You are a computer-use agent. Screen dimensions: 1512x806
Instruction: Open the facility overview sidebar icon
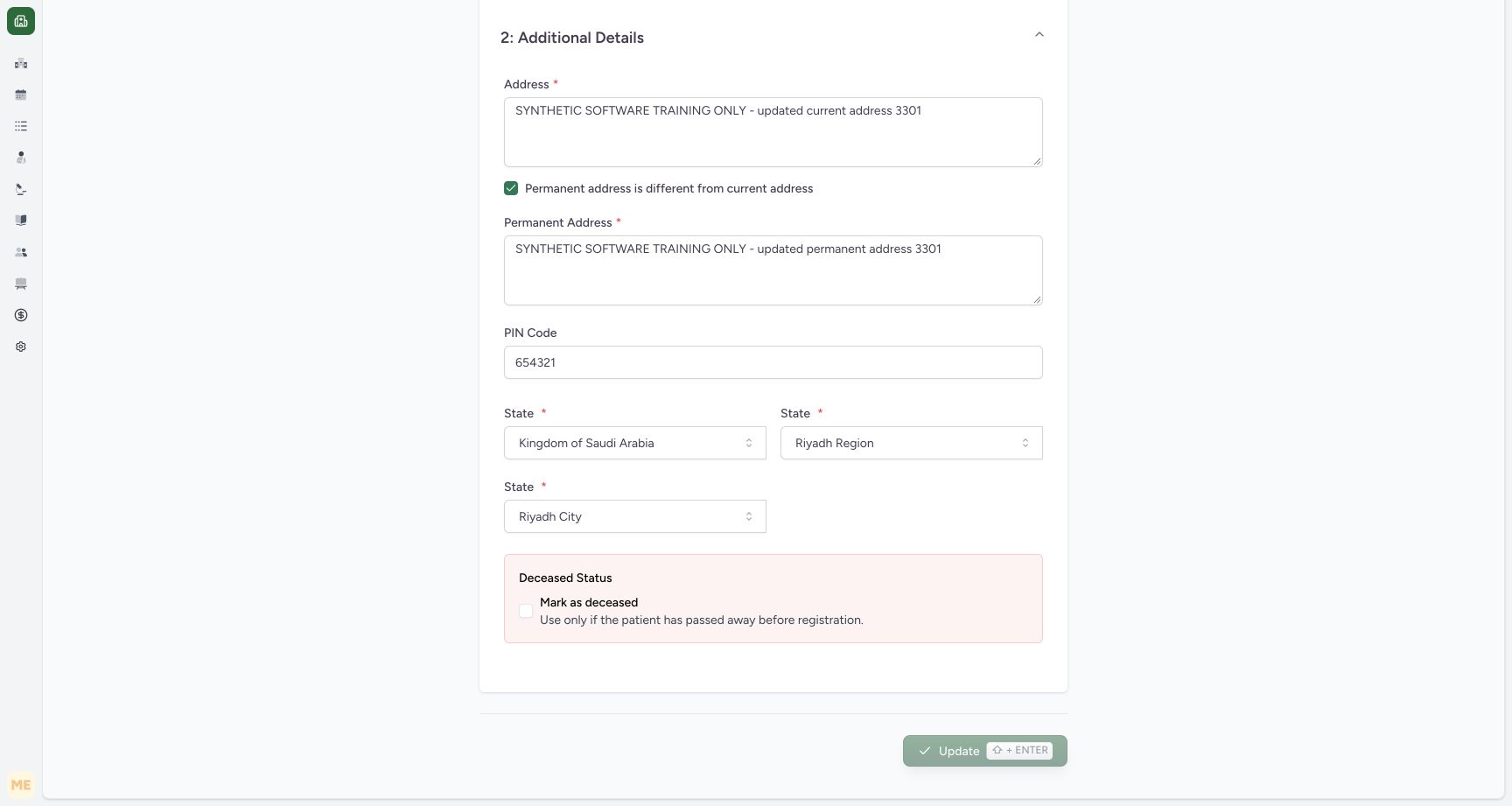coord(21,63)
